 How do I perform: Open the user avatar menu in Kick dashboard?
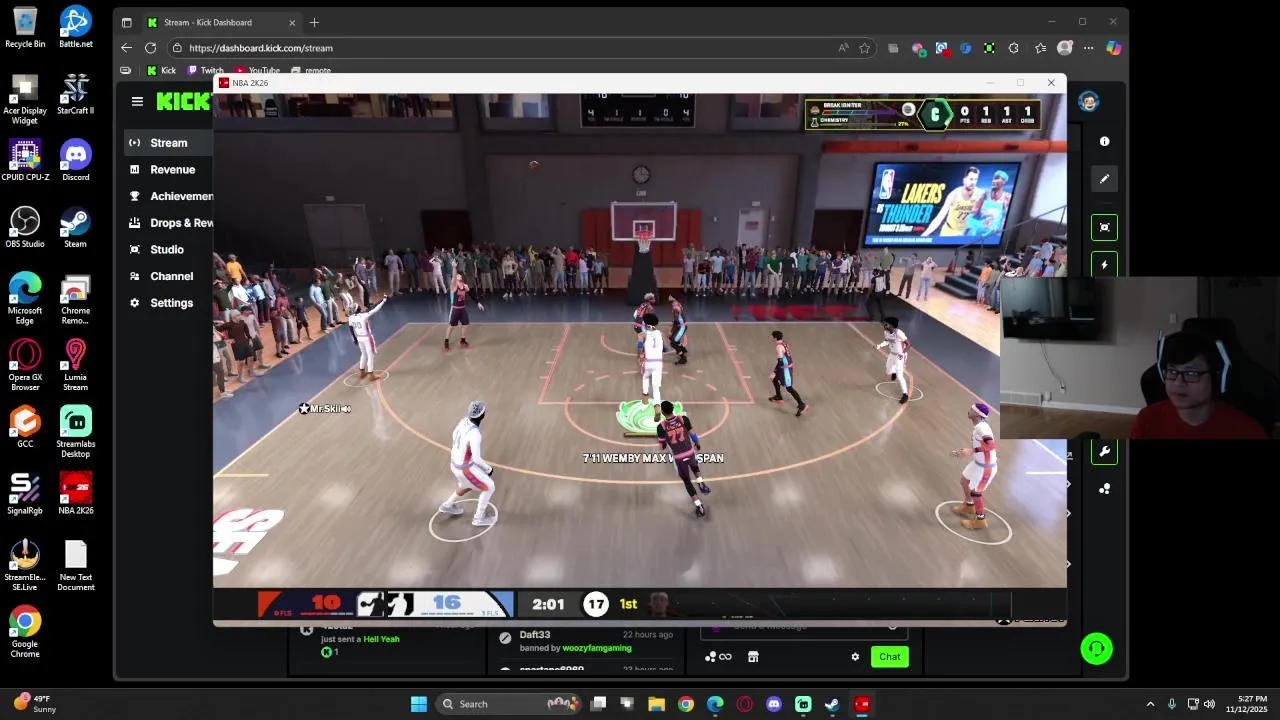[x=1089, y=101]
